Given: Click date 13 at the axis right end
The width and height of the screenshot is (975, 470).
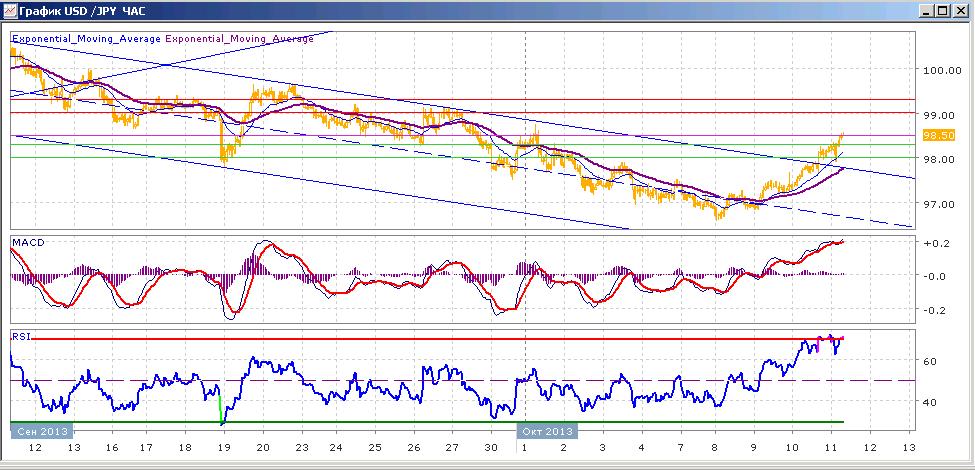Looking at the screenshot, I should pyautogui.click(x=908, y=448).
